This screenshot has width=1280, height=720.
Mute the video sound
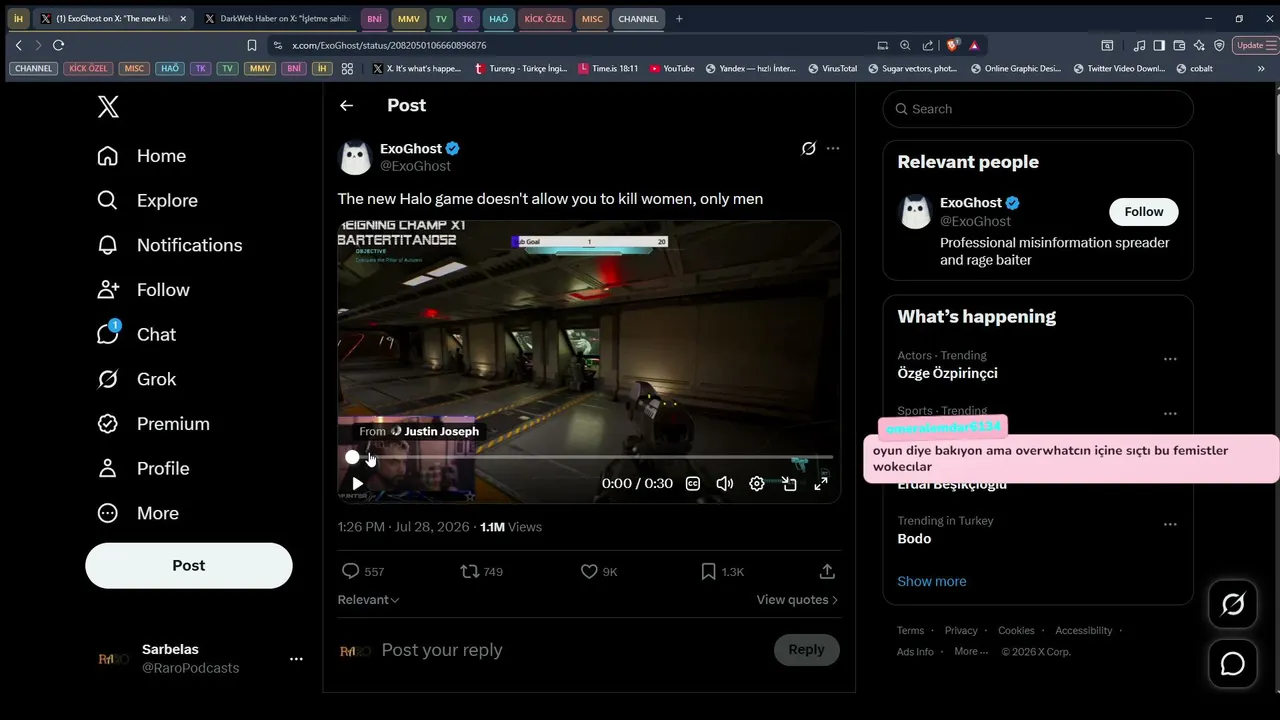click(725, 483)
